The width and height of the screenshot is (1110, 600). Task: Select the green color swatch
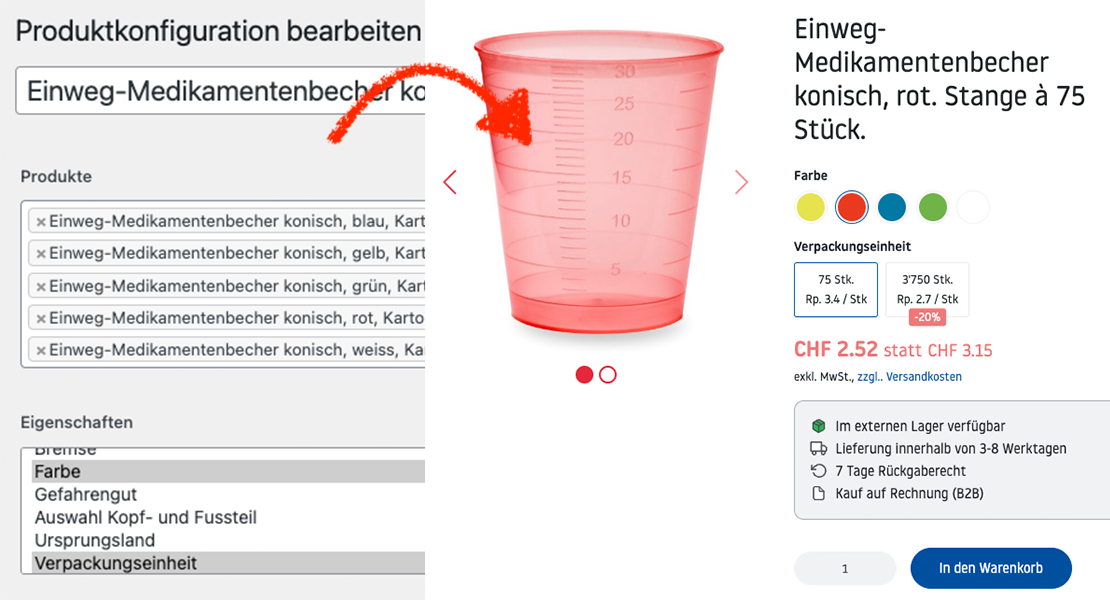933,207
